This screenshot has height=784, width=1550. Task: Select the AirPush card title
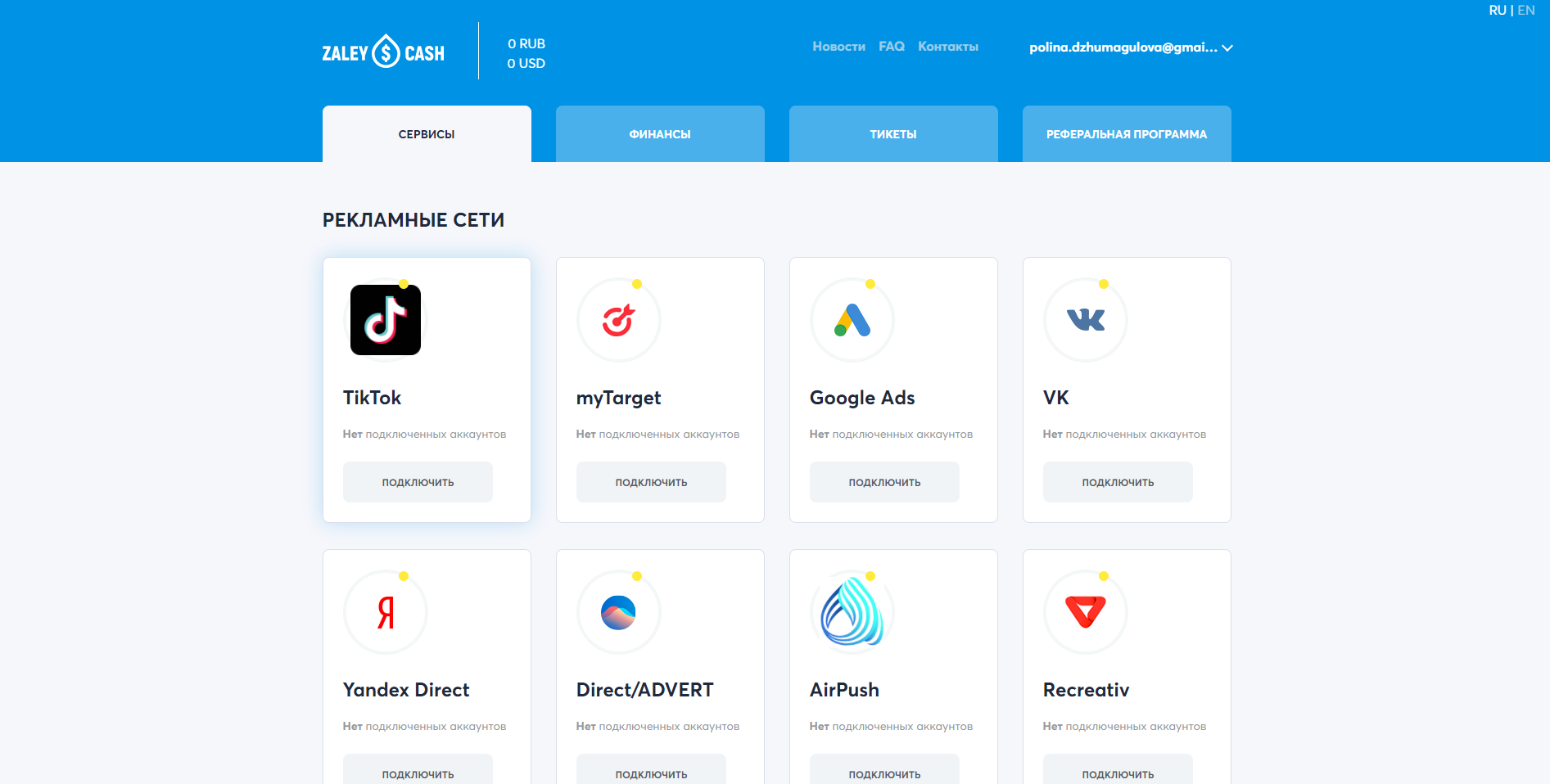[x=844, y=690]
